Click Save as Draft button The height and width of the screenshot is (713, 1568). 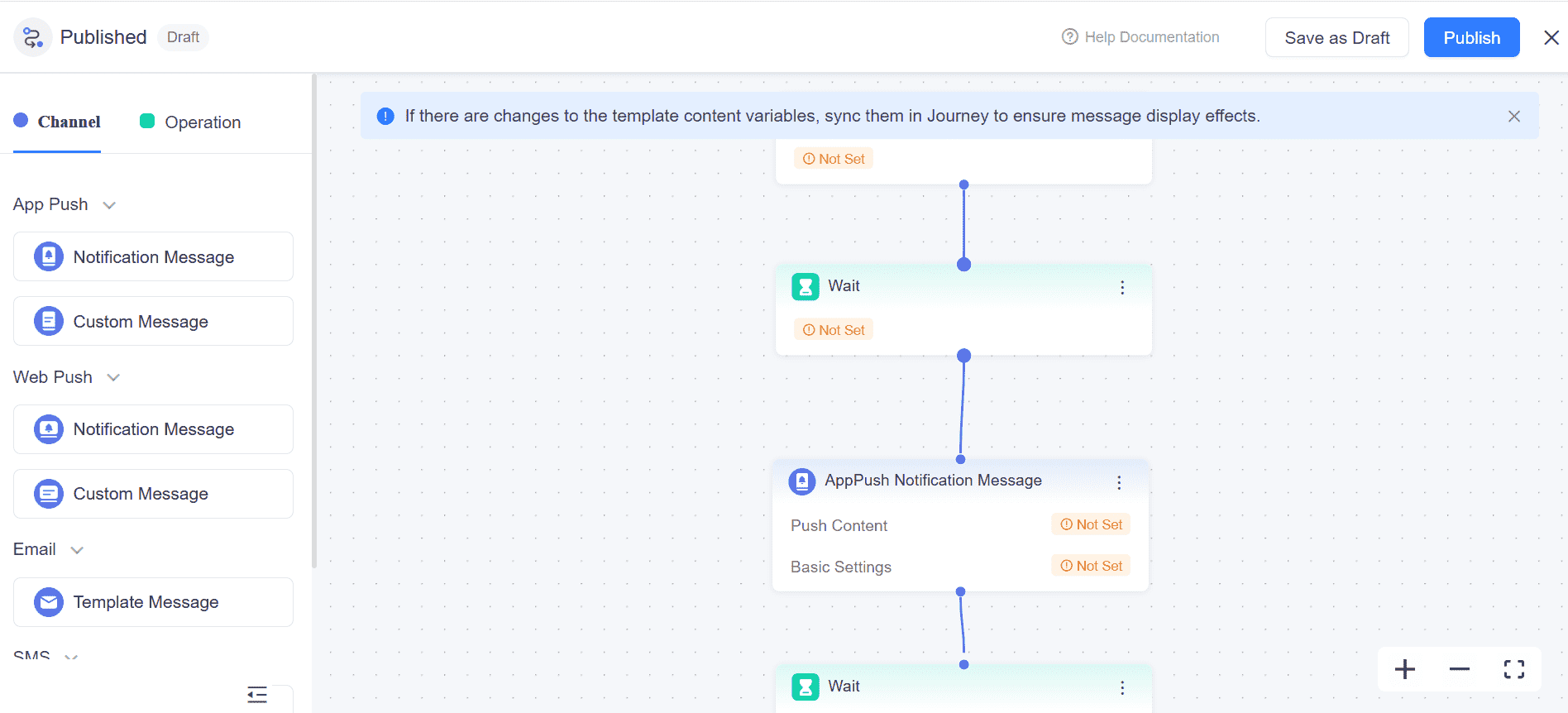click(1336, 37)
